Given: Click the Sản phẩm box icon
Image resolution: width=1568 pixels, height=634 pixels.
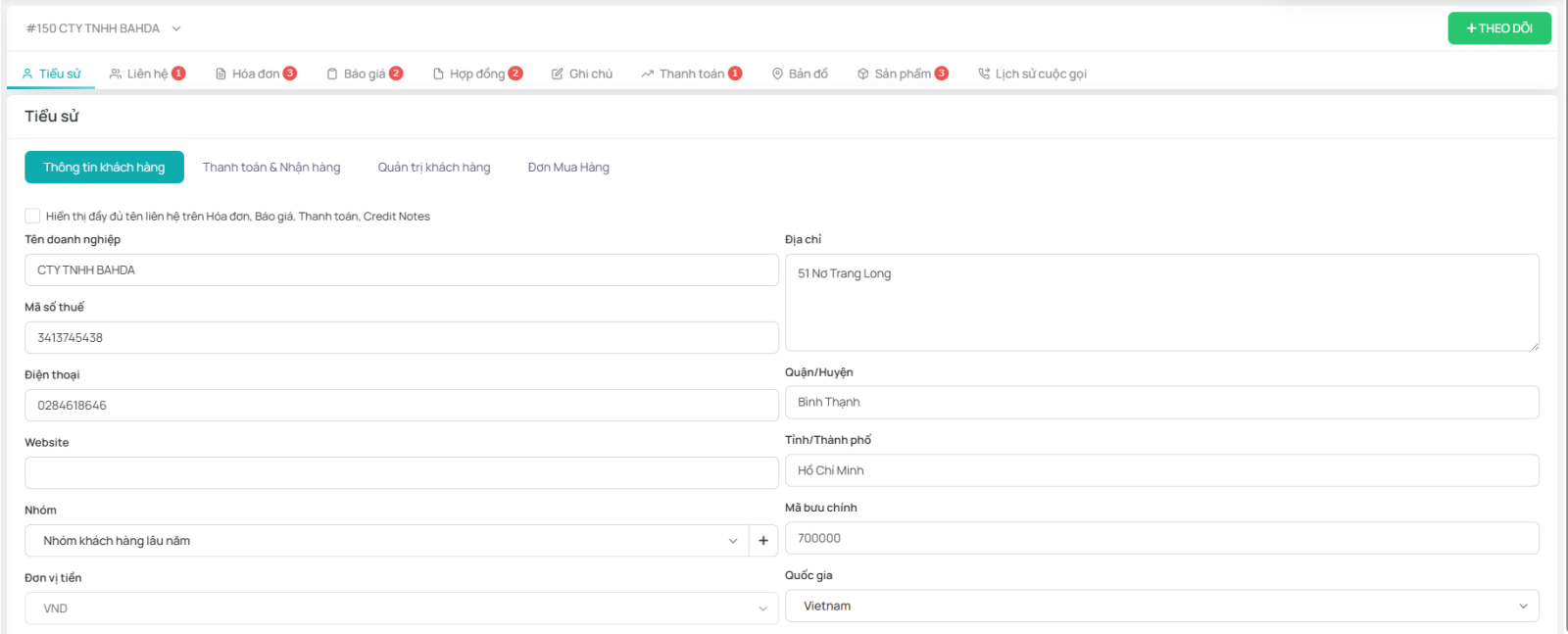Looking at the screenshot, I should point(863,74).
